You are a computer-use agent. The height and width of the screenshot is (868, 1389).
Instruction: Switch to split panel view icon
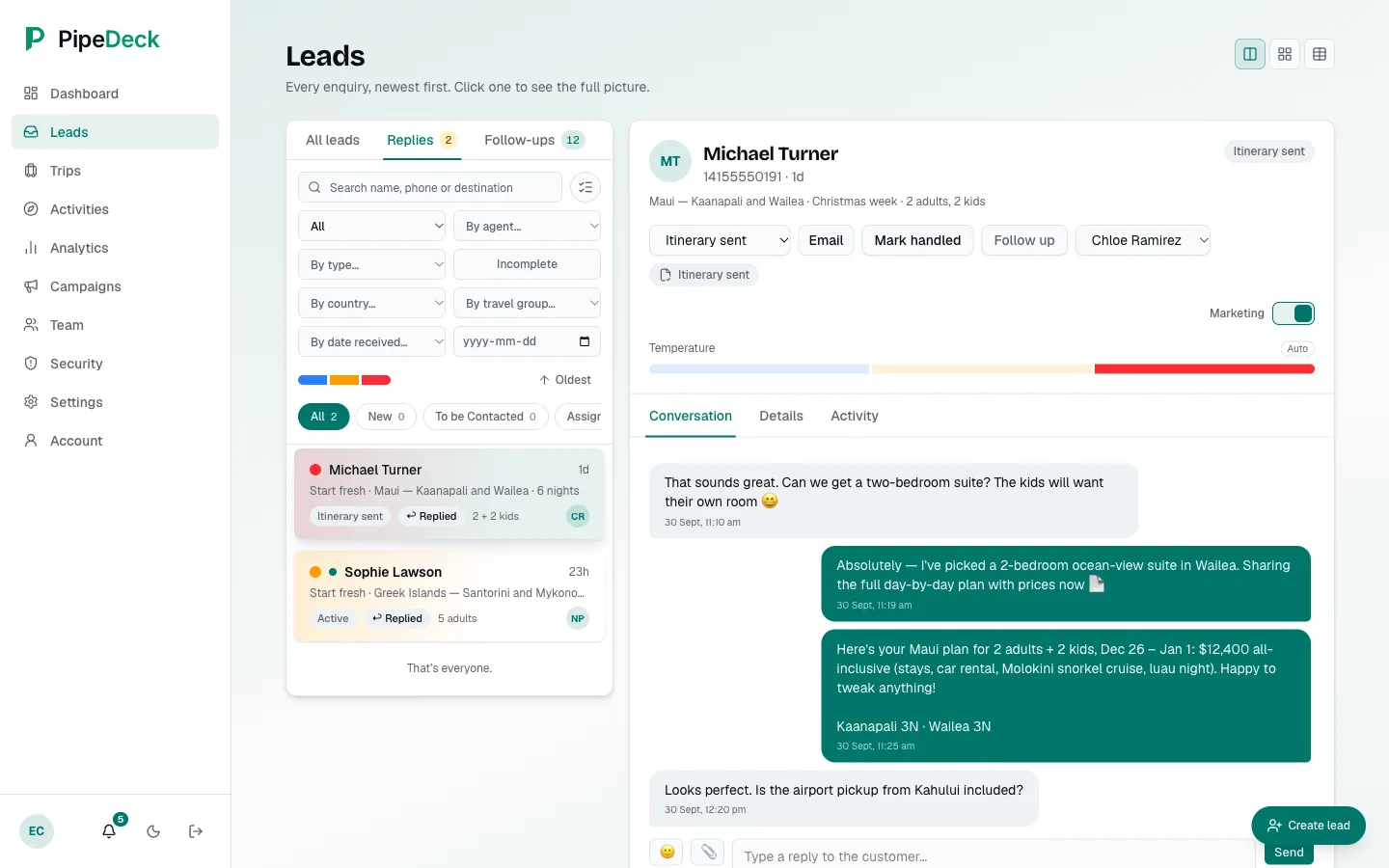(x=1250, y=54)
